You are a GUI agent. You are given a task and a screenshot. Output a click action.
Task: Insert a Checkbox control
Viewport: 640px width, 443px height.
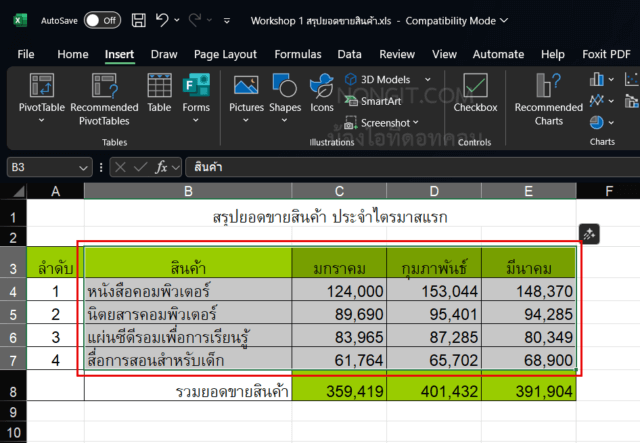point(475,93)
